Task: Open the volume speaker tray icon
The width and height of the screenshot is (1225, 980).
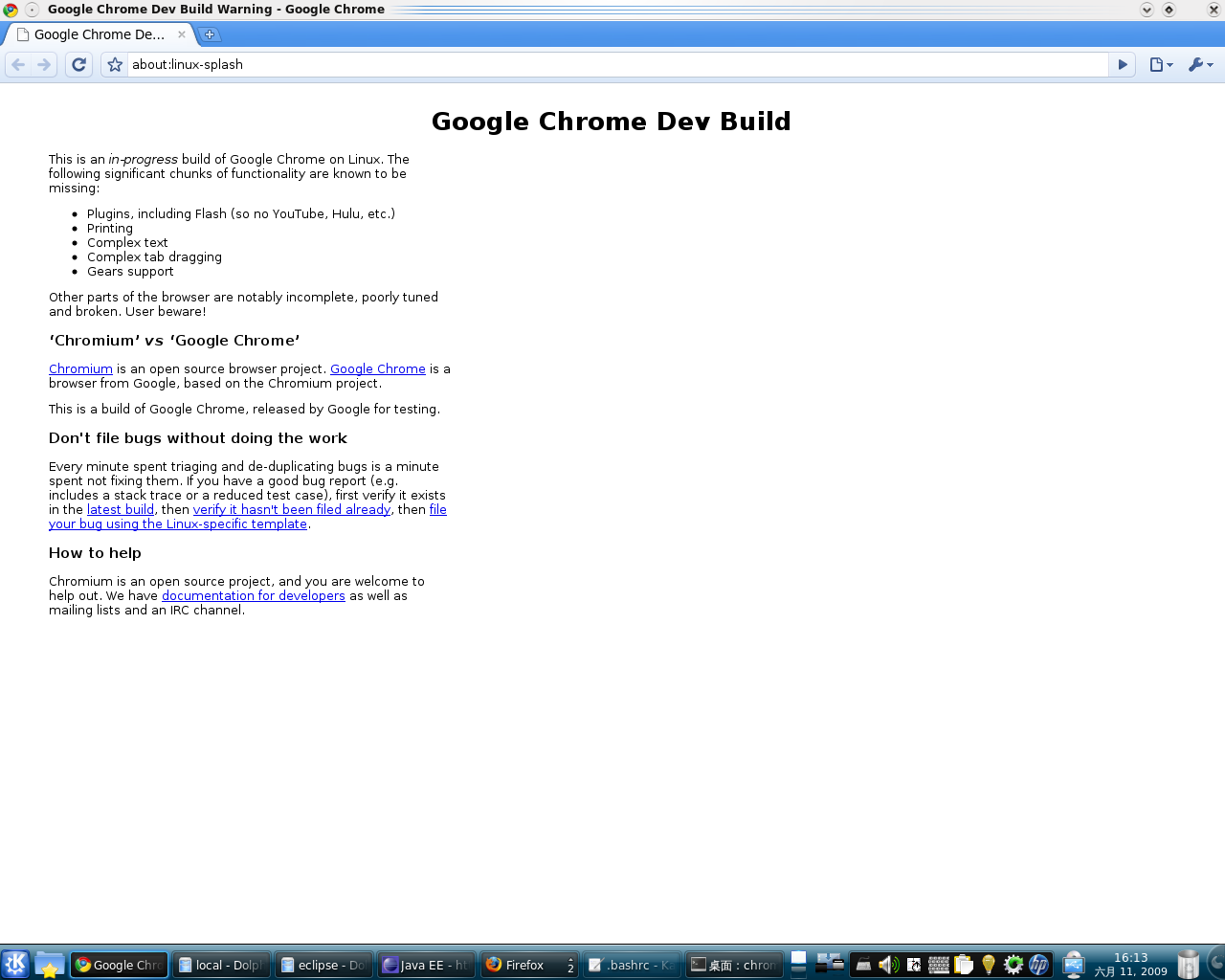Action: pos(888,965)
